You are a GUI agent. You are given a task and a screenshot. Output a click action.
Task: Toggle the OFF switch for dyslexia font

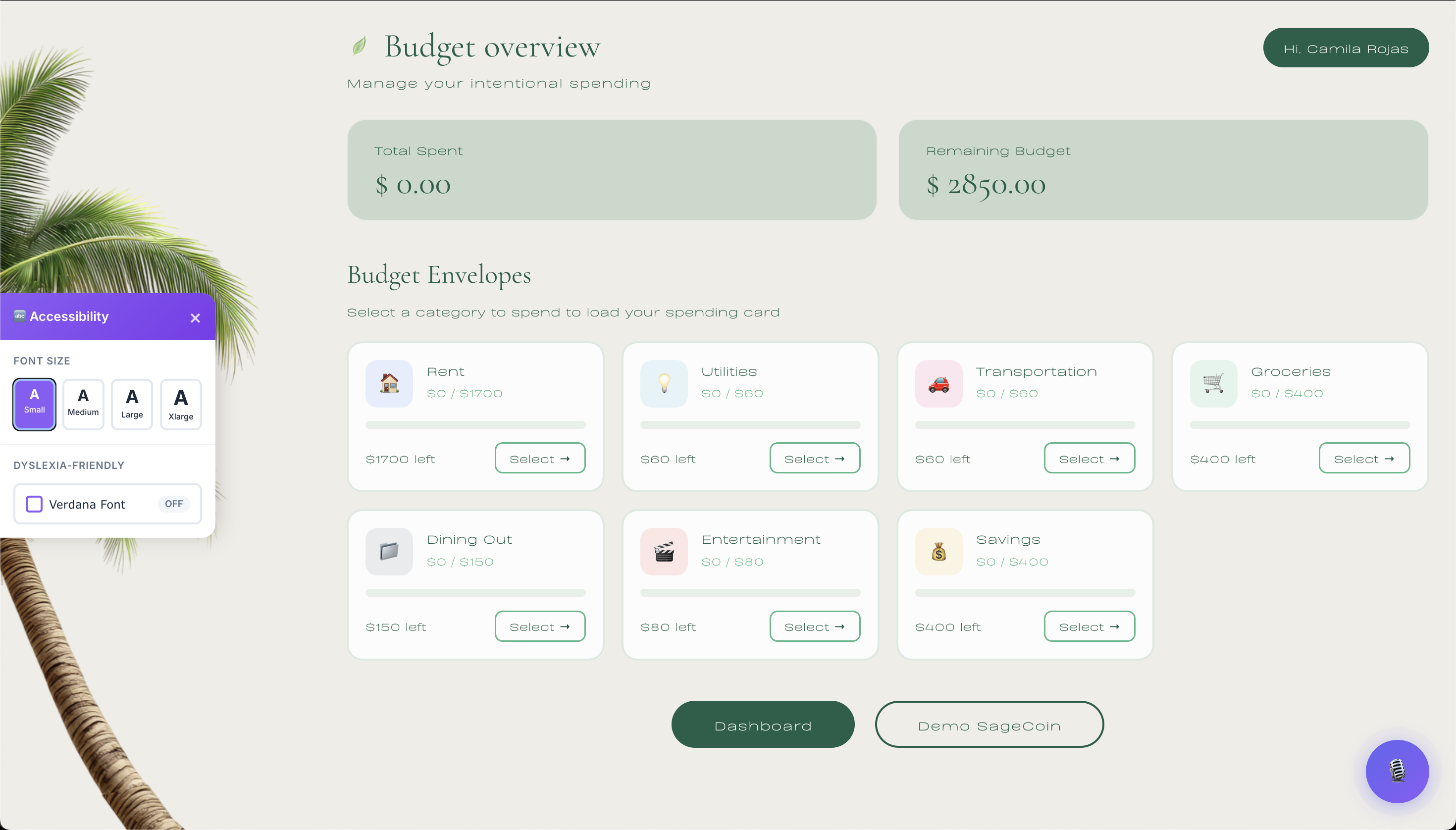173,504
